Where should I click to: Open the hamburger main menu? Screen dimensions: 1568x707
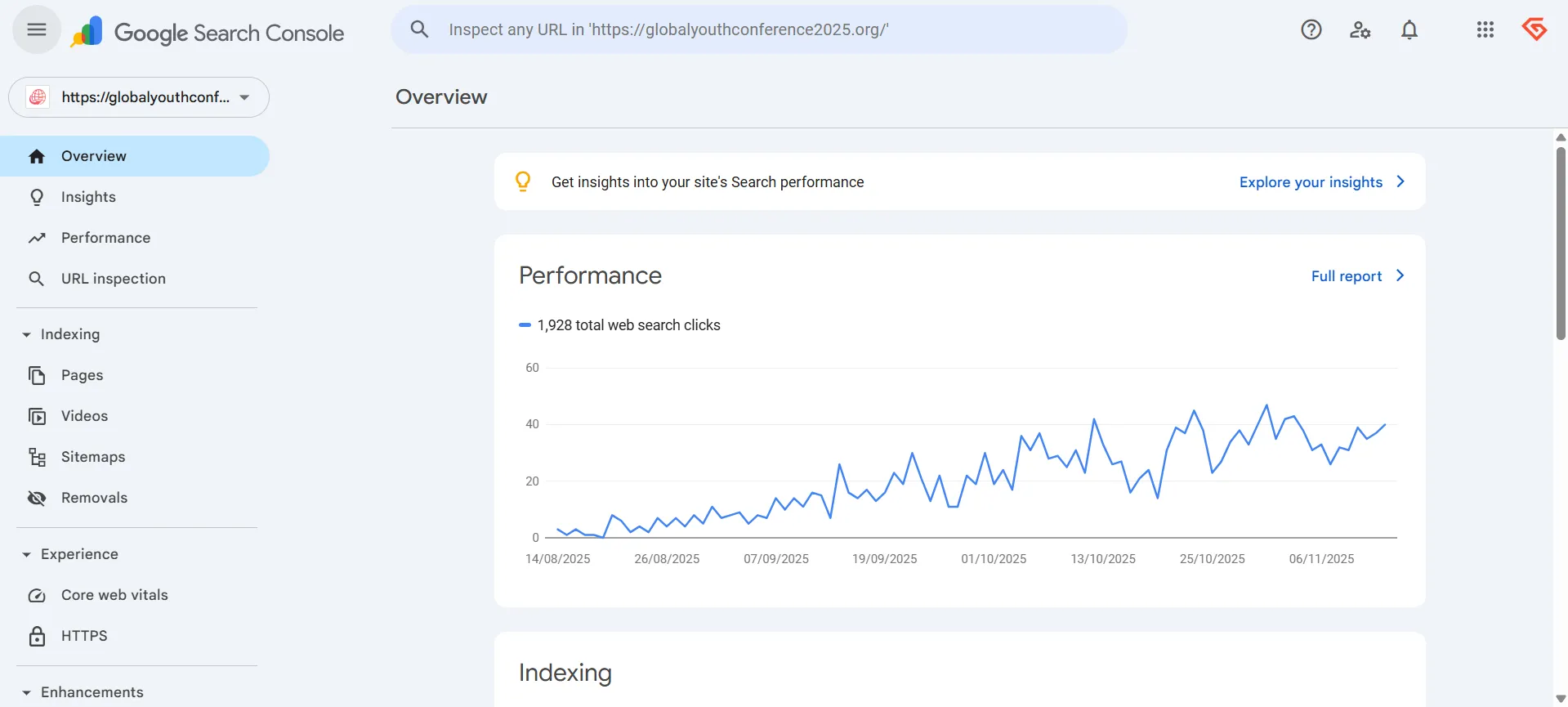coord(37,30)
